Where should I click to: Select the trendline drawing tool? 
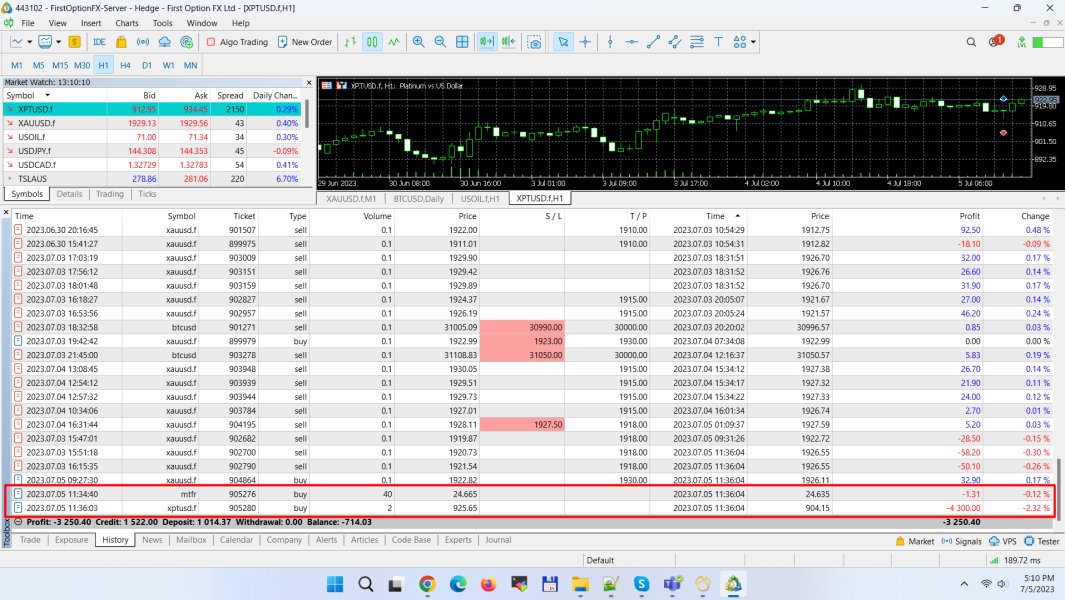(653, 42)
